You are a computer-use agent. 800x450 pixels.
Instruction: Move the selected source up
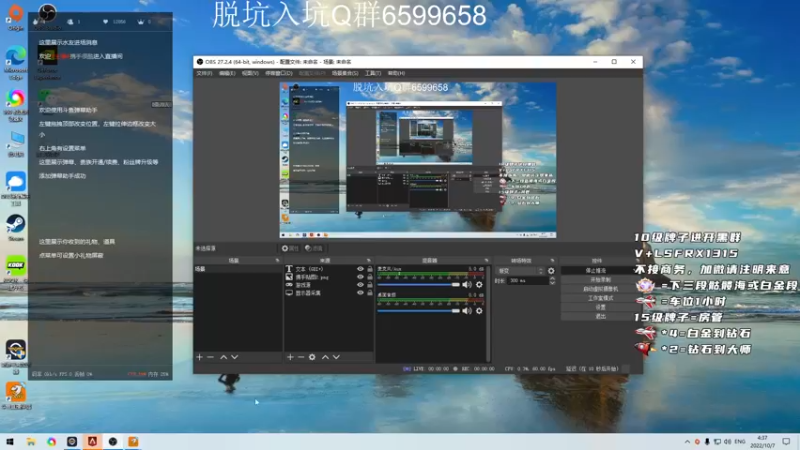click(325, 357)
